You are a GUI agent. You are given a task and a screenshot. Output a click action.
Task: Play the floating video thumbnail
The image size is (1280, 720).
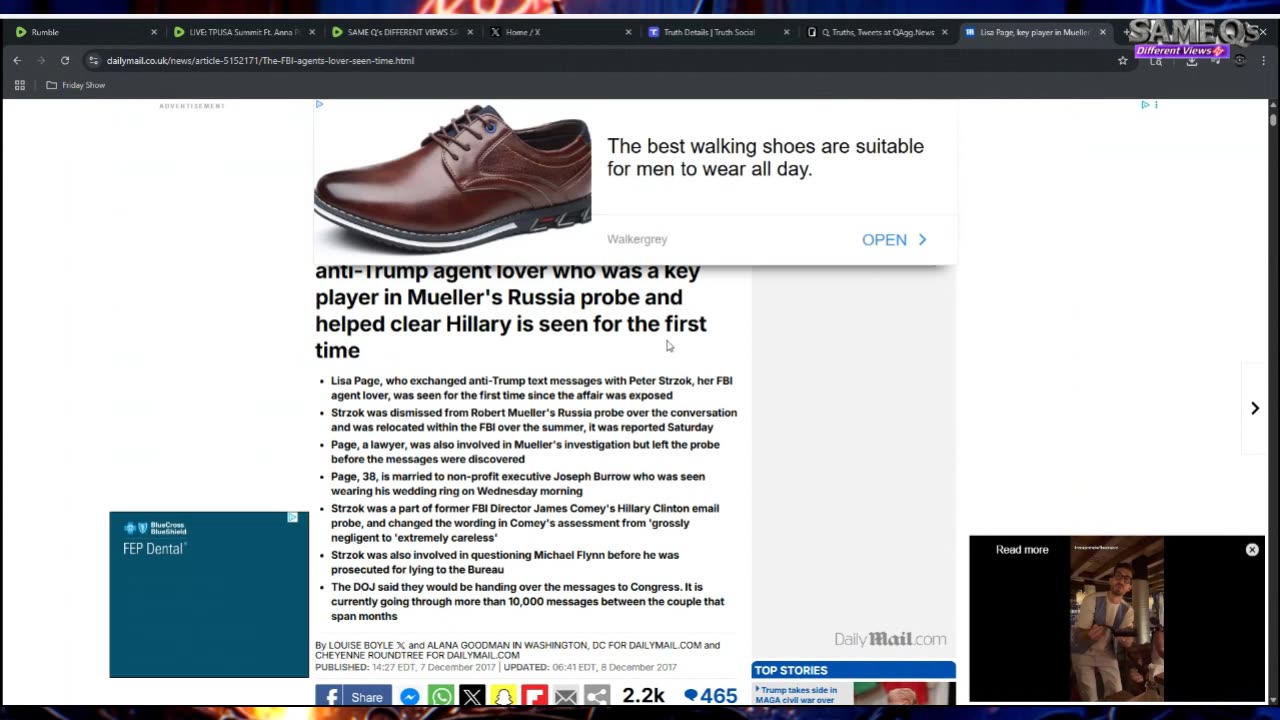pyautogui.click(x=1117, y=618)
